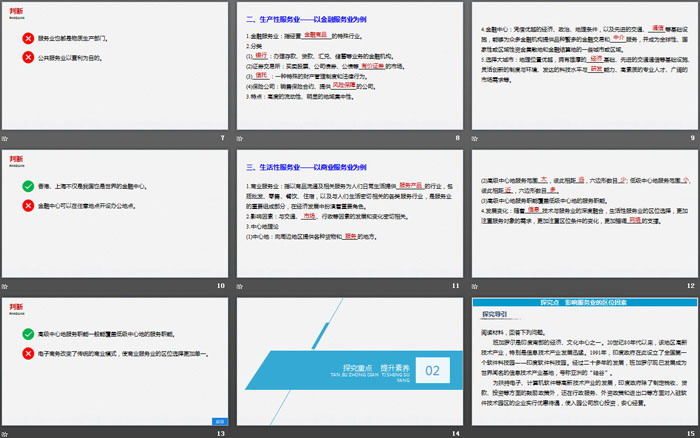Click the animation star icon under slide 9
This screenshot has width=700, height=438.
click(475, 138)
